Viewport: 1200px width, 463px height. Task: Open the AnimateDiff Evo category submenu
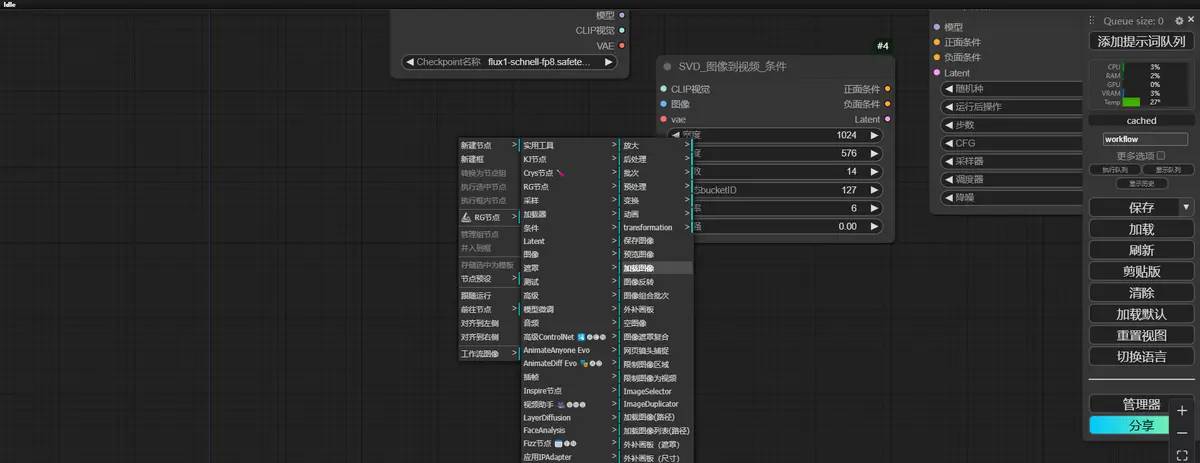coord(569,364)
